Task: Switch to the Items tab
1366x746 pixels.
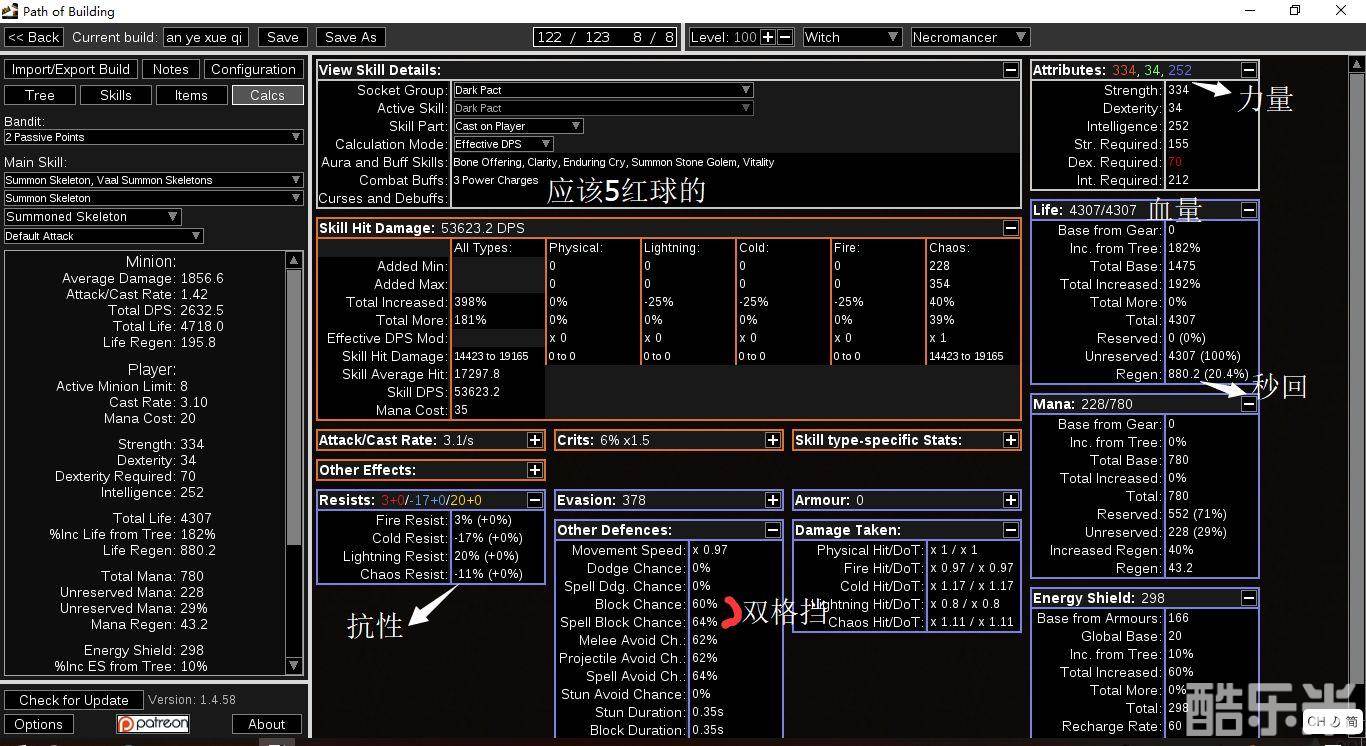Action: (x=191, y=95)
